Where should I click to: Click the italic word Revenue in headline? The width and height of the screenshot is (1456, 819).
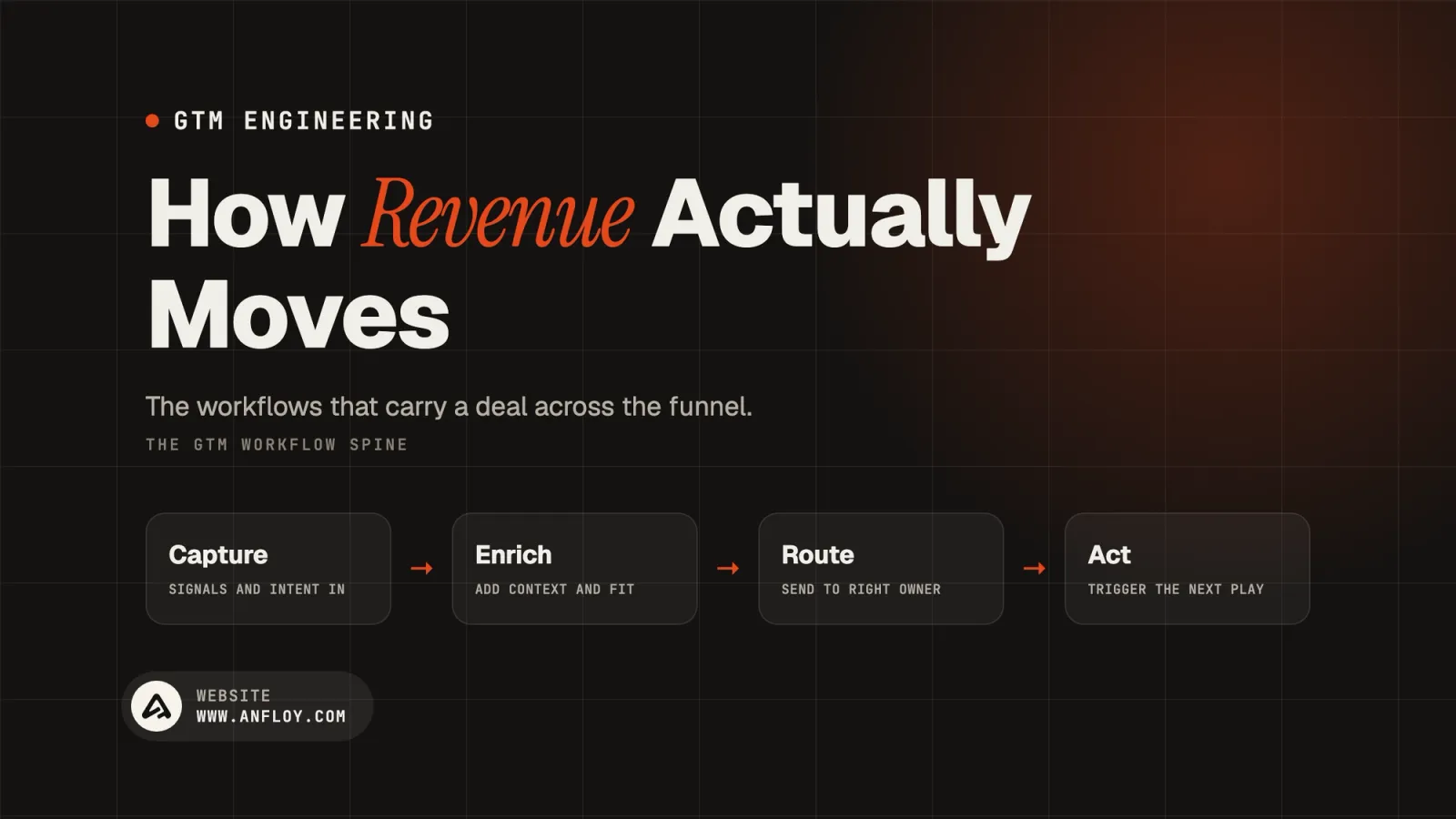point(498,214)
